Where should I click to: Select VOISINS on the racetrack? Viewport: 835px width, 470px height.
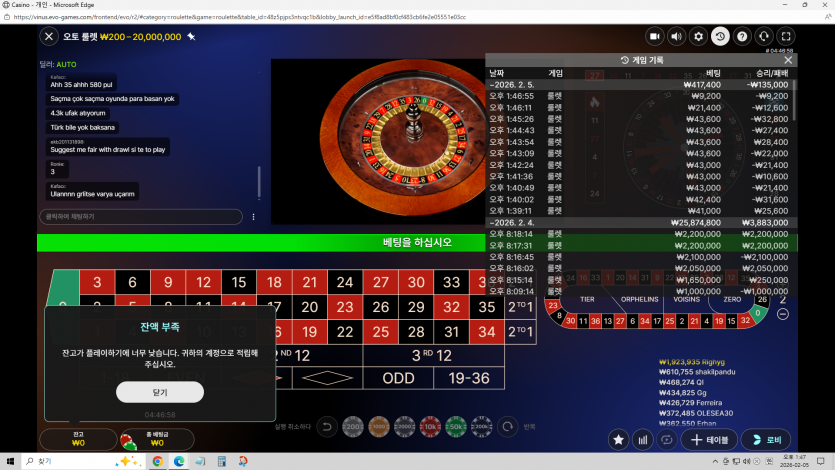tap(686, 300)
